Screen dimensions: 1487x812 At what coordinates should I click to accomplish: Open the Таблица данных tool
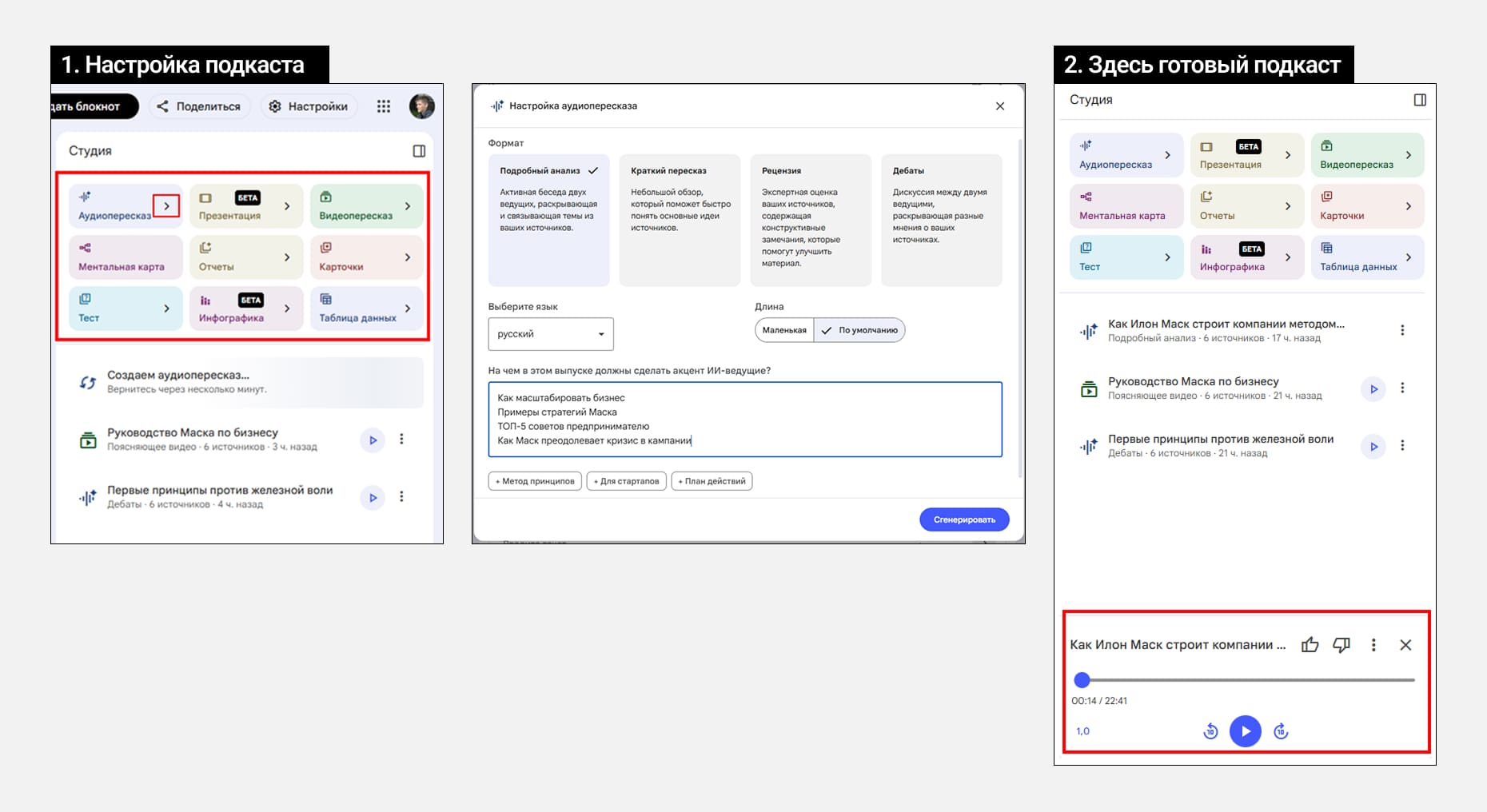365,308
